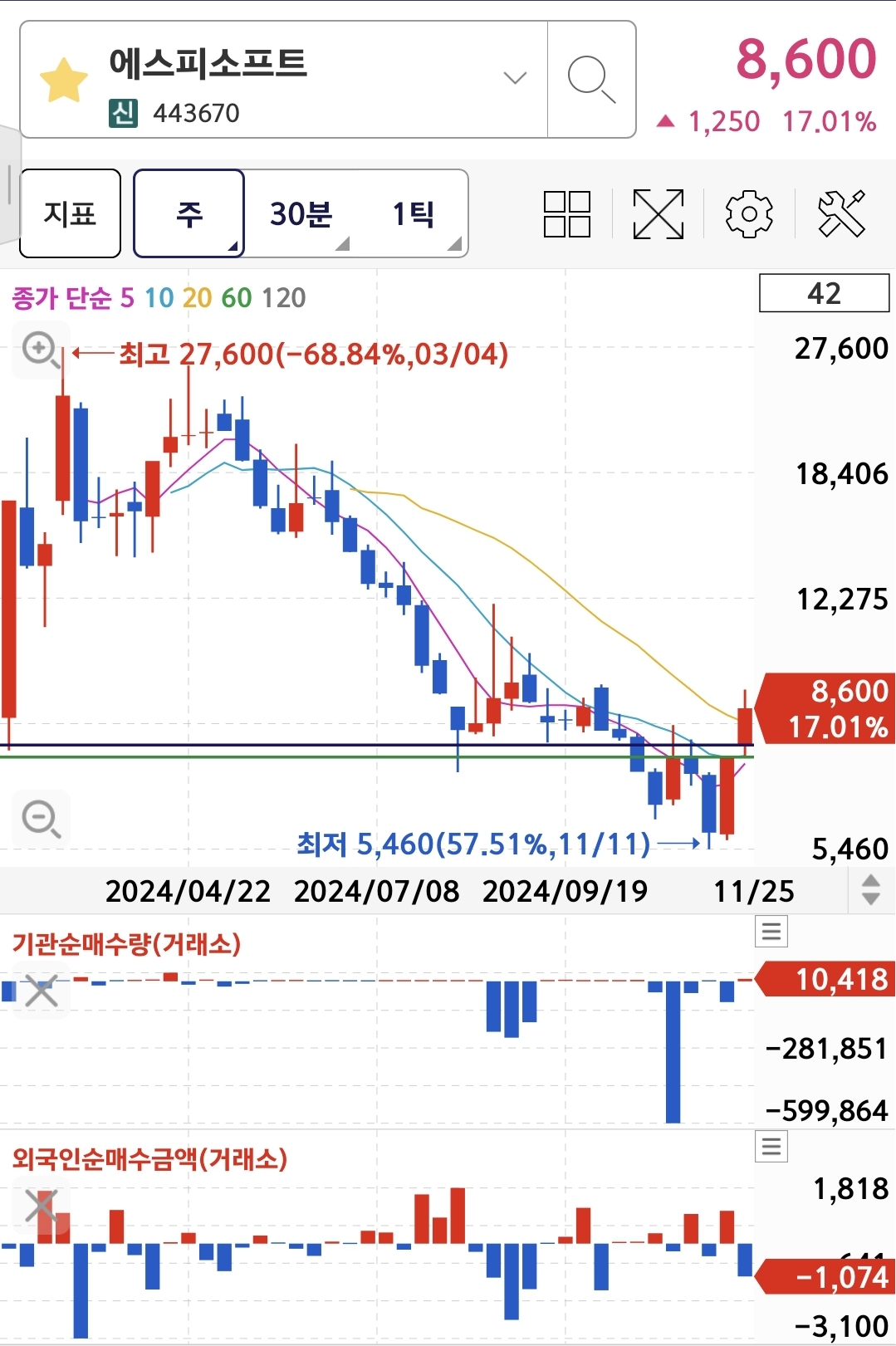
Task: Click the 1,818 foreign axis value
Action: point(851,1189)
